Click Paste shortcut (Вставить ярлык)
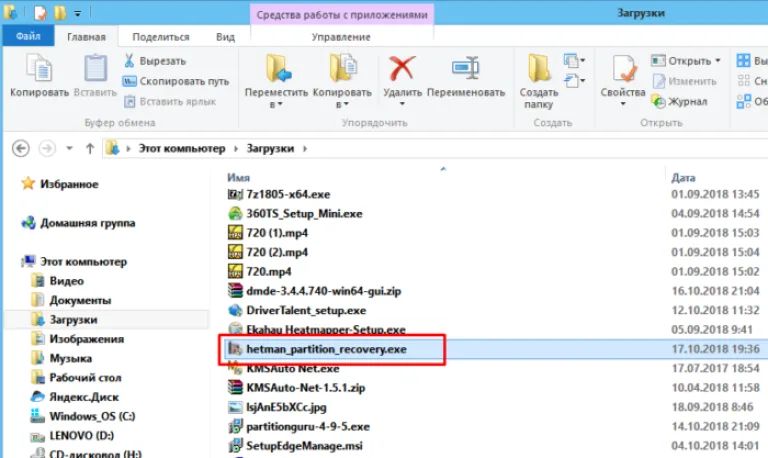Viewport: 768px width, 458px height. tap(169, 101)
